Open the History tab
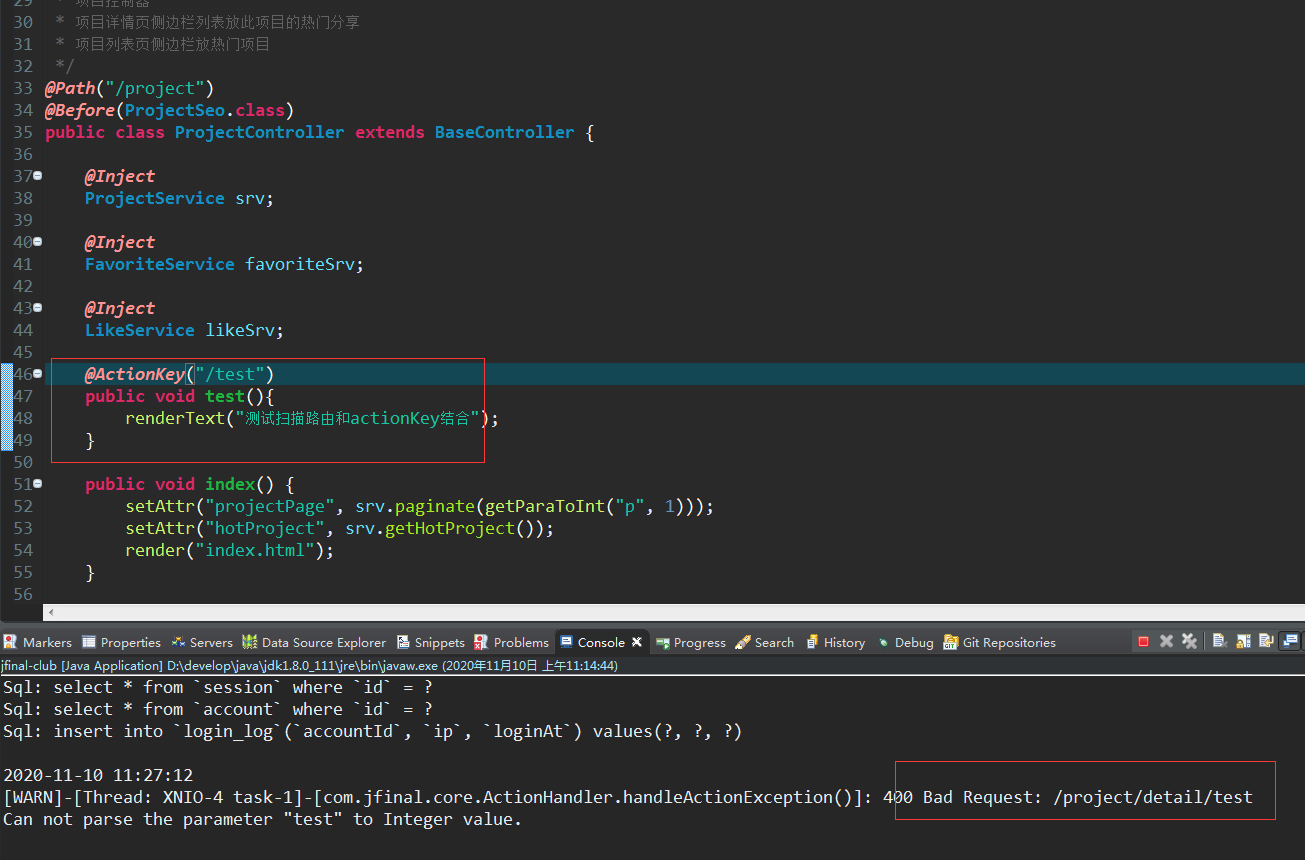 (x=835, y=642)
